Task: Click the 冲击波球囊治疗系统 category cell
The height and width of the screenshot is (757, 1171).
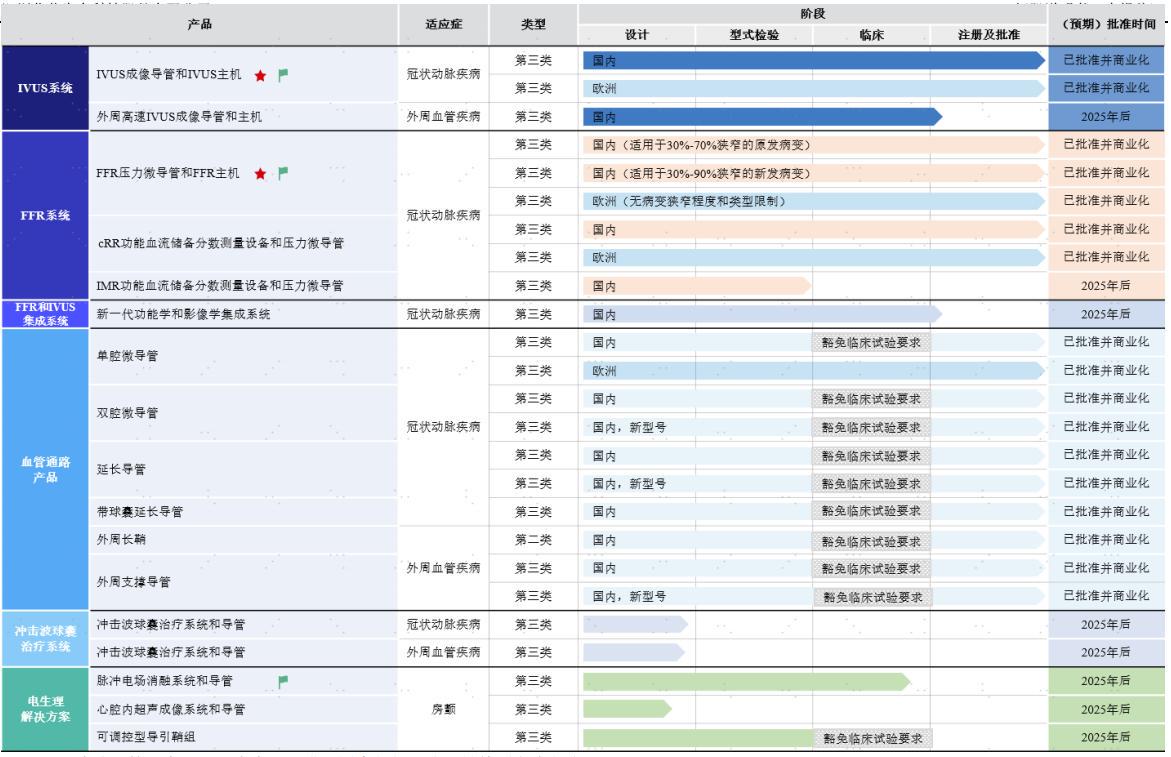Action: (x=45, y=638)
